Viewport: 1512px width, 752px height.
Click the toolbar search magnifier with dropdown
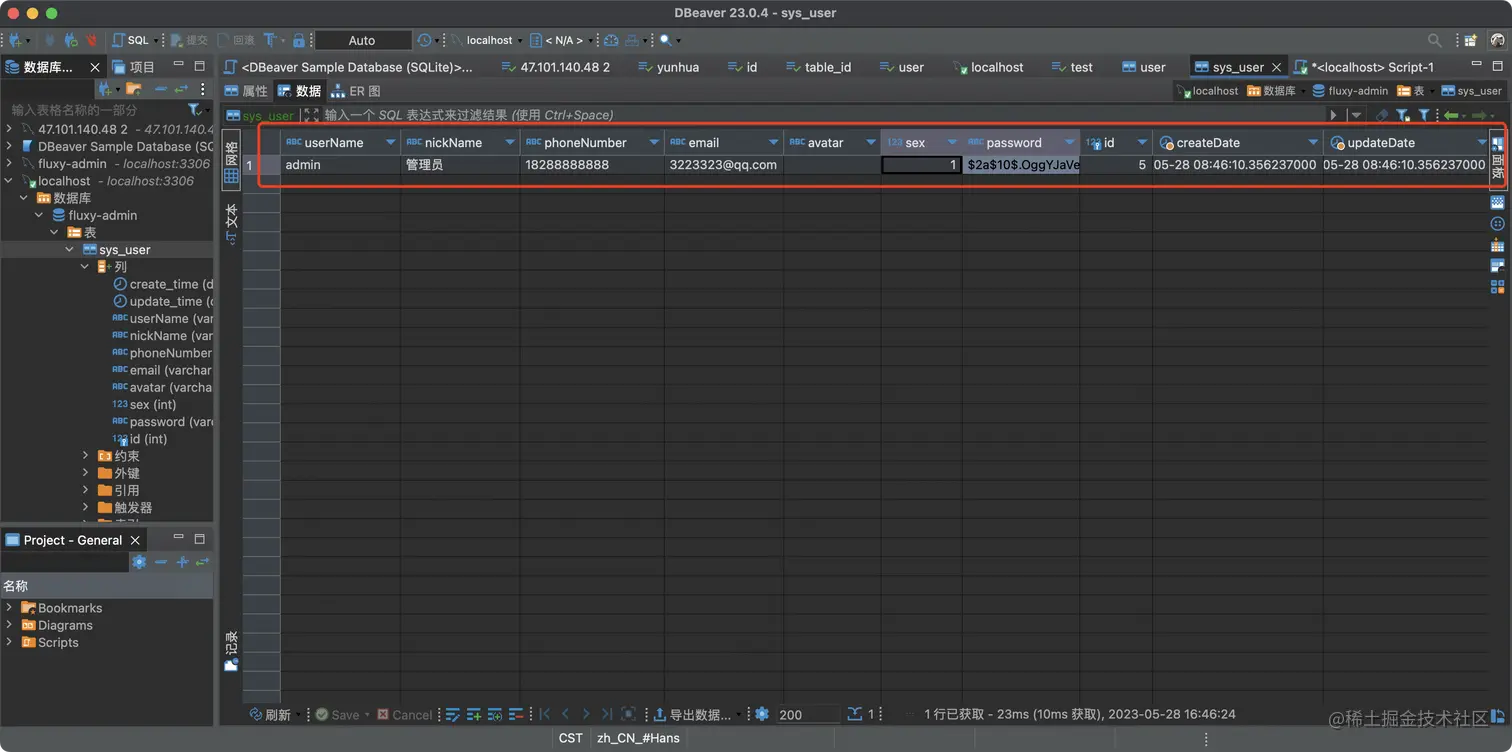point(666,40)
